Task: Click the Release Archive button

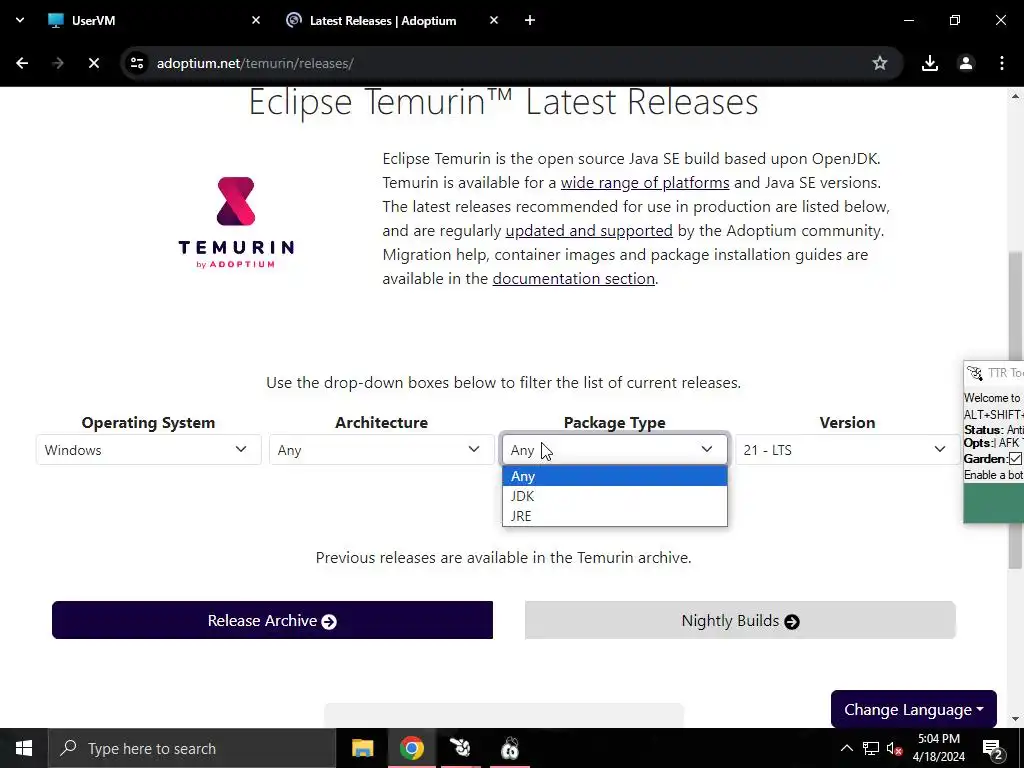Action: pos(272,620)
